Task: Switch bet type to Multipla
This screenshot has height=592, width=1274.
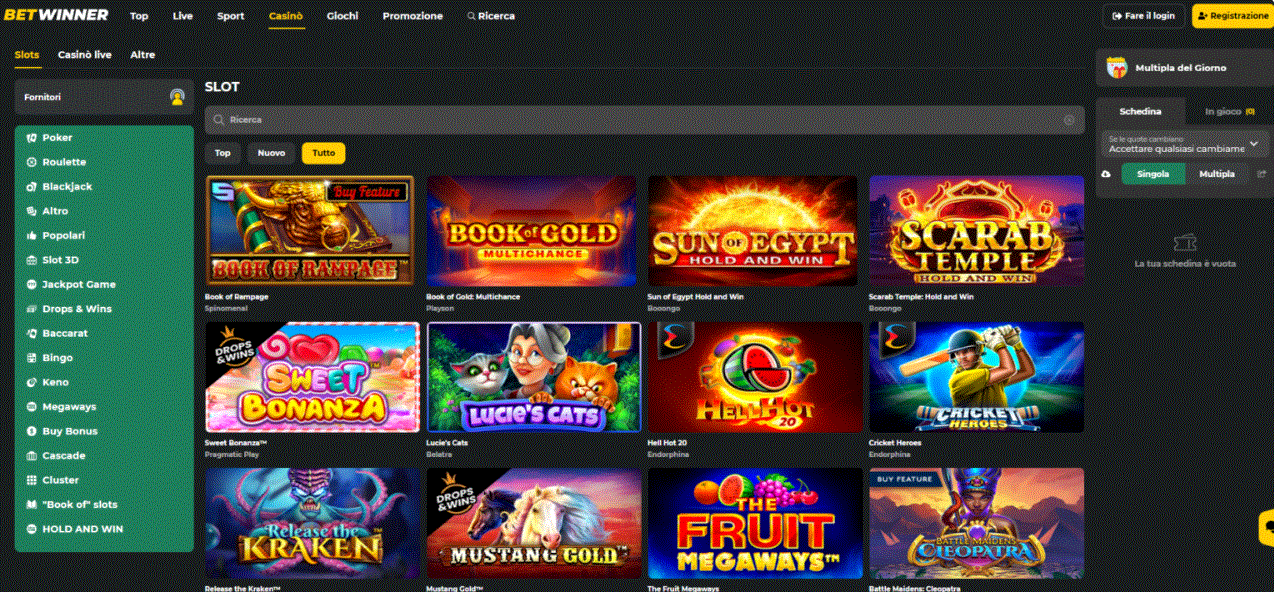Action: tap(1217, 174)
